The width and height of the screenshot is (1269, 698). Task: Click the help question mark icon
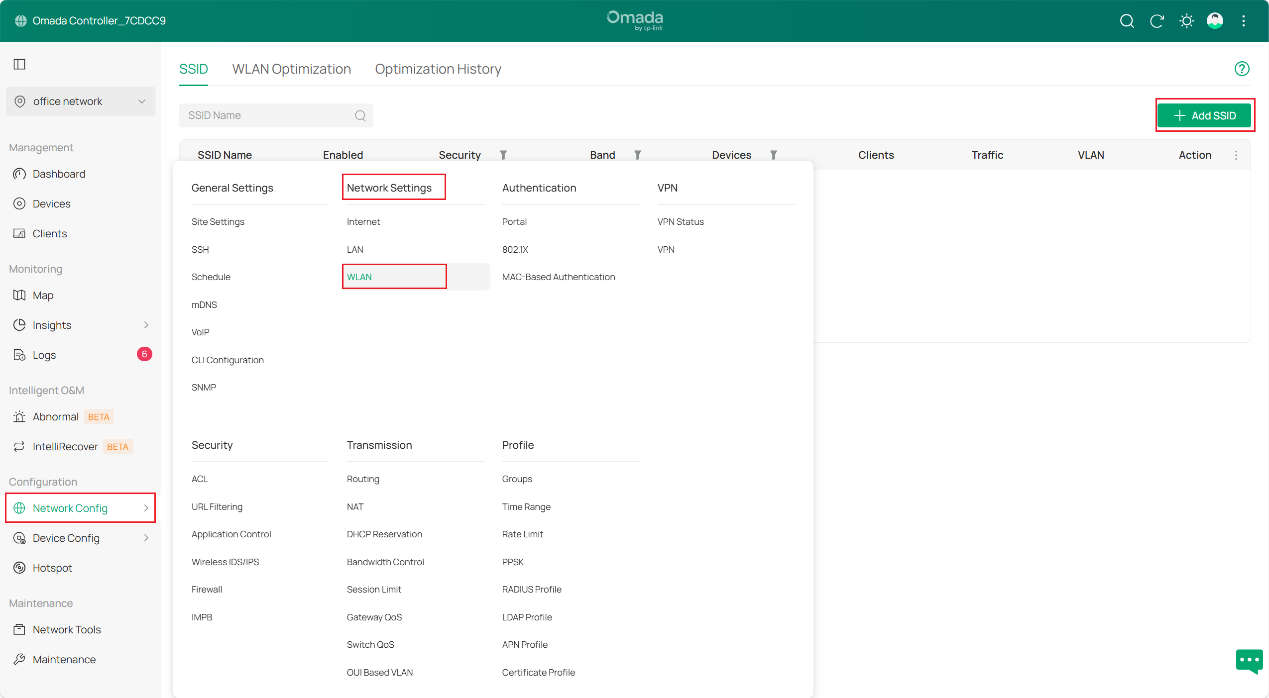coord(1242,69)
